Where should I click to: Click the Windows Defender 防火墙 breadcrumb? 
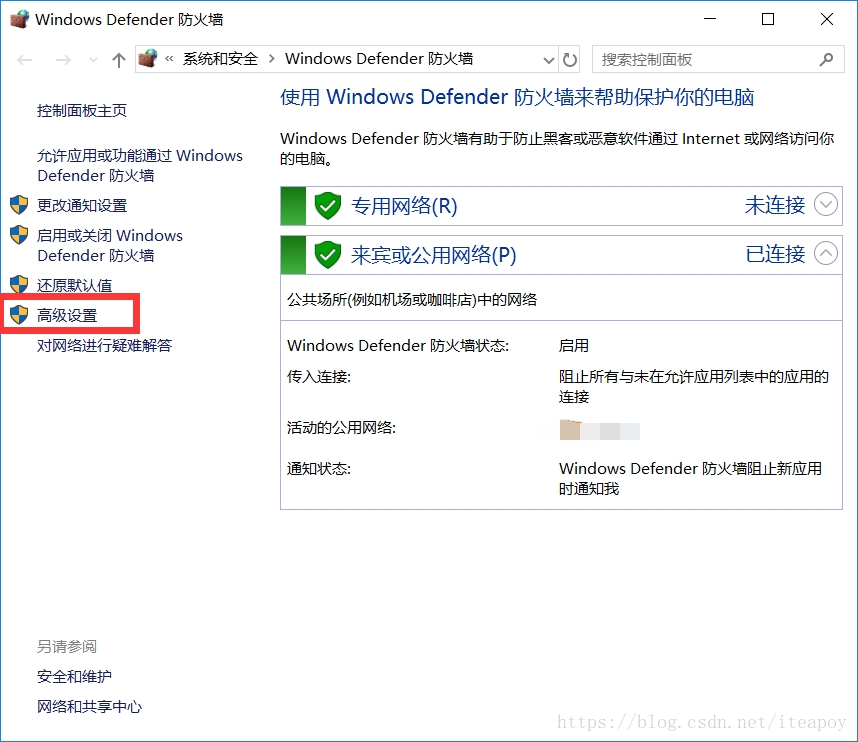coord(379,59)
